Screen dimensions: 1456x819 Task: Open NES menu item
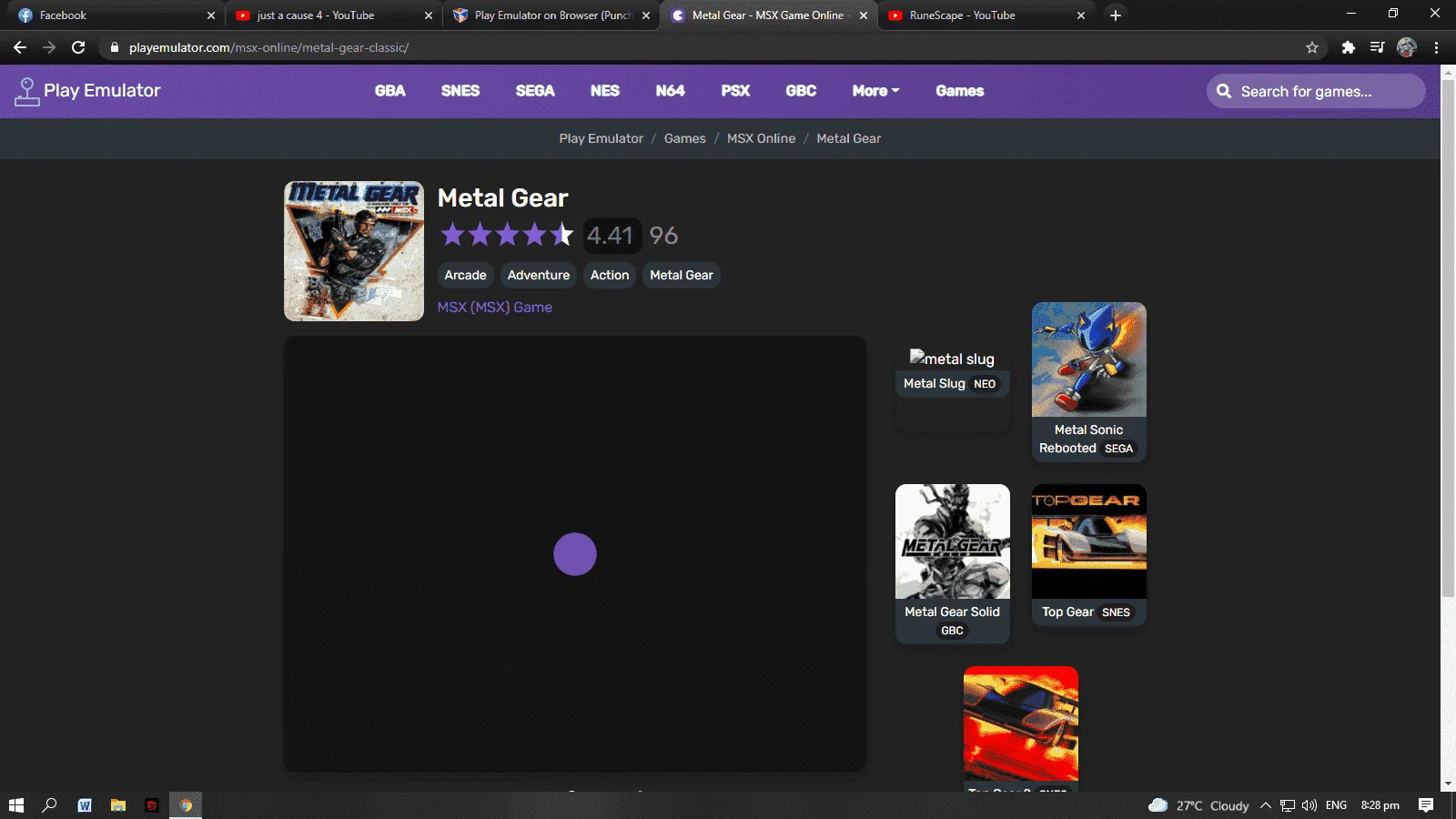(605, 91)
